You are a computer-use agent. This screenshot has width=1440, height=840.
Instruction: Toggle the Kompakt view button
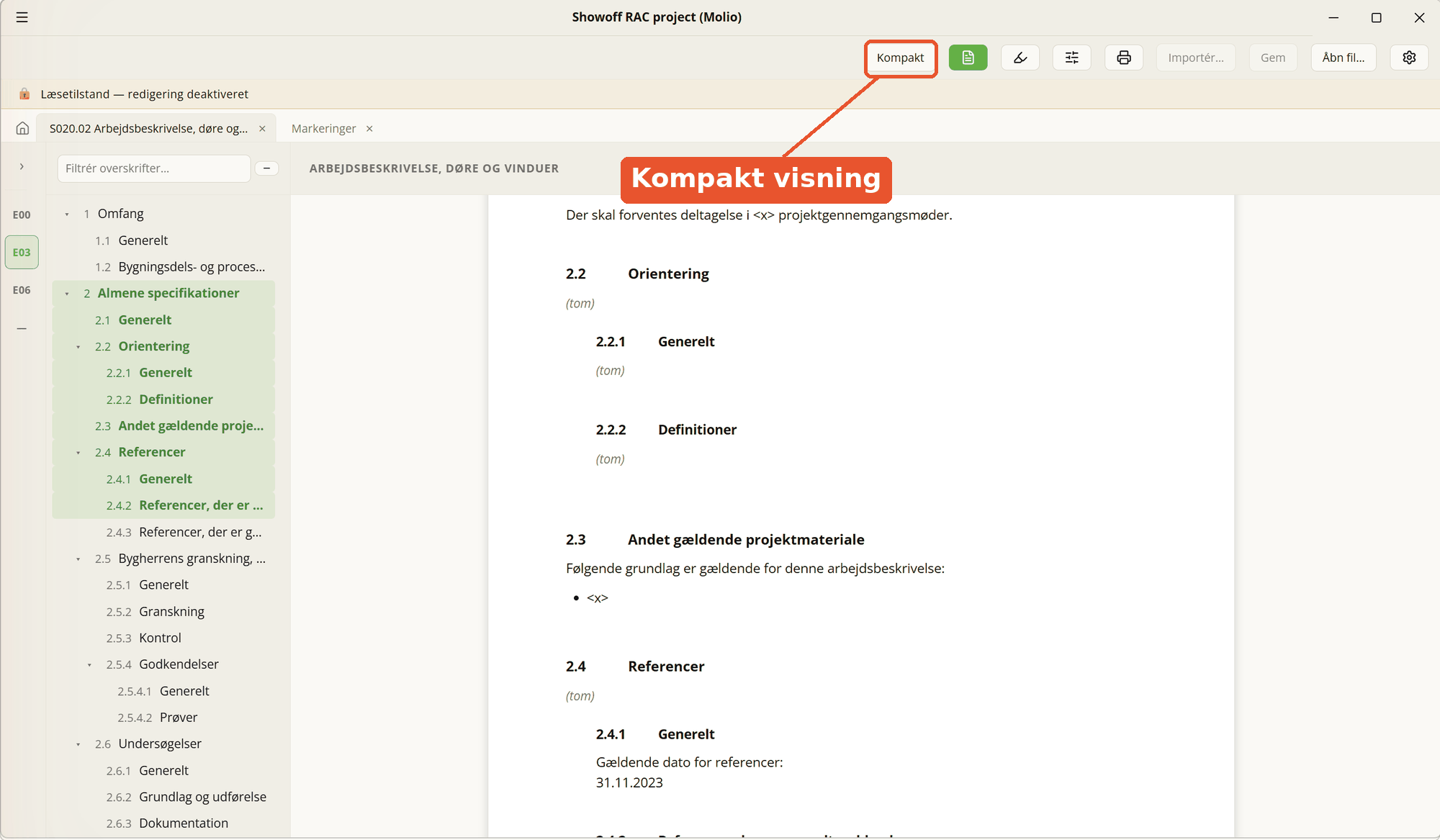900,58
